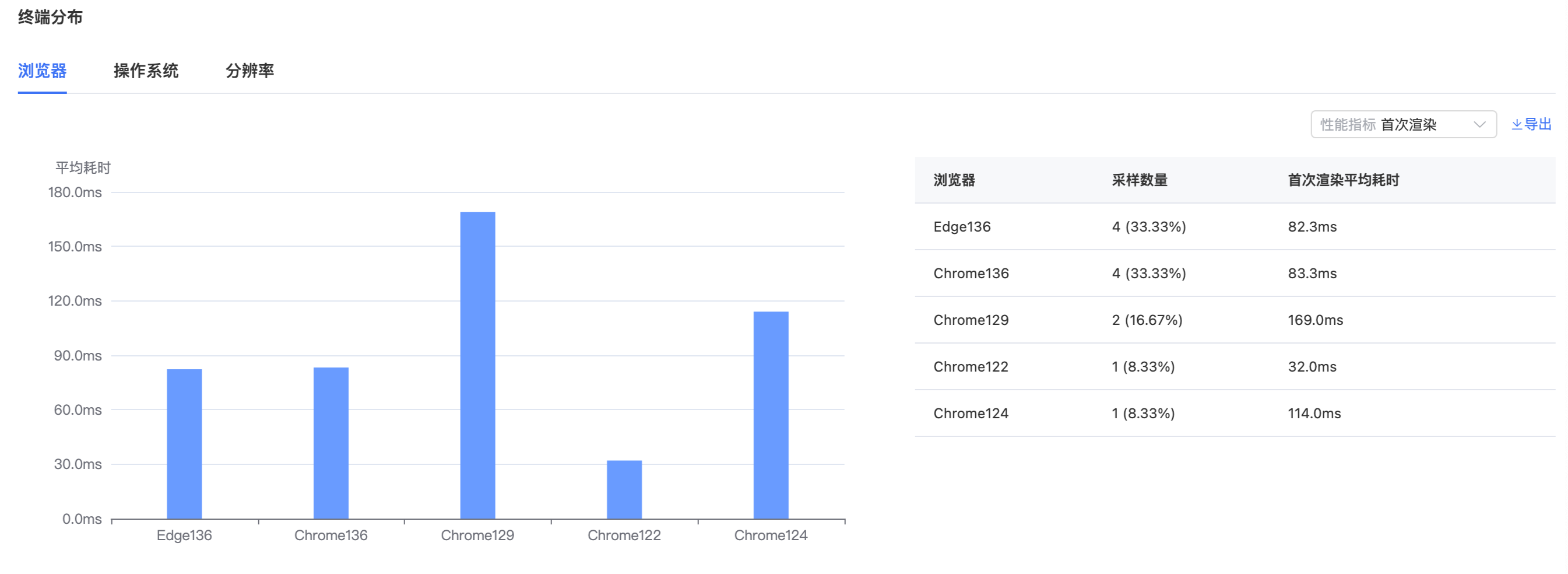The image size is (1568, 574).
Task: Click the Chrome129 bar in chart
Action: (x=478, y=365)
